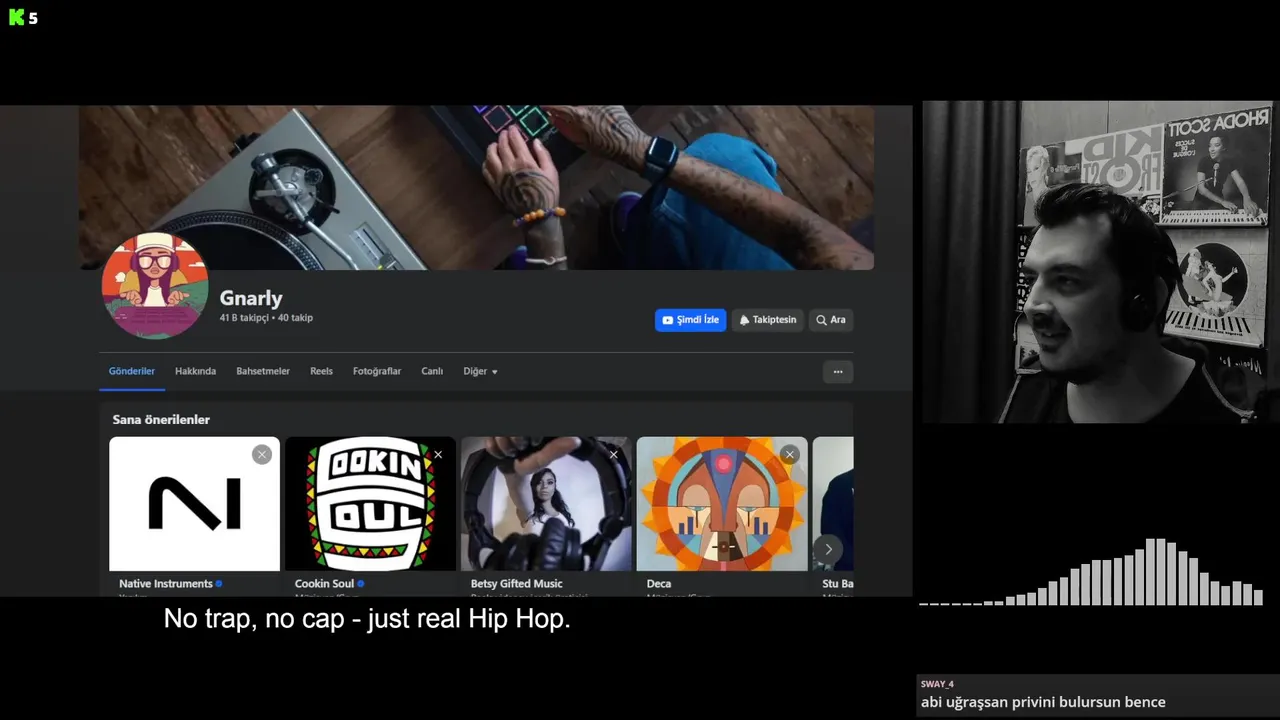The height and width of the screenshot is (720, 1280).
Task: Open the Fotoğraflar tab
Action: 377,371
